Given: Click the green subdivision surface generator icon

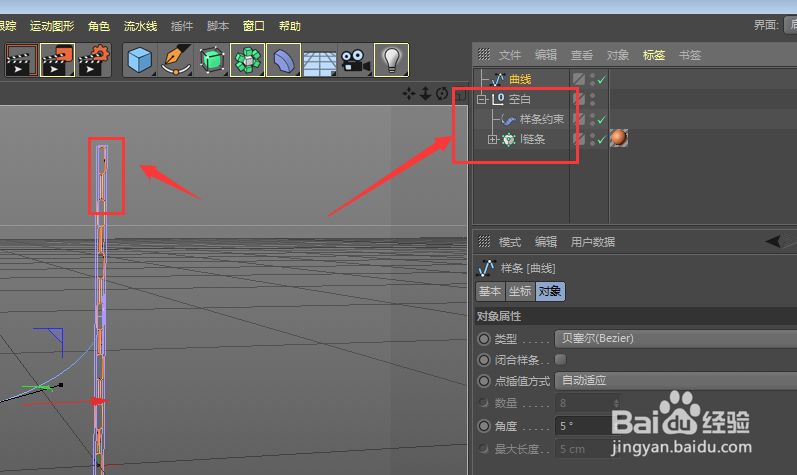Looking at the screenshot, I should click(x=211, y=60).
